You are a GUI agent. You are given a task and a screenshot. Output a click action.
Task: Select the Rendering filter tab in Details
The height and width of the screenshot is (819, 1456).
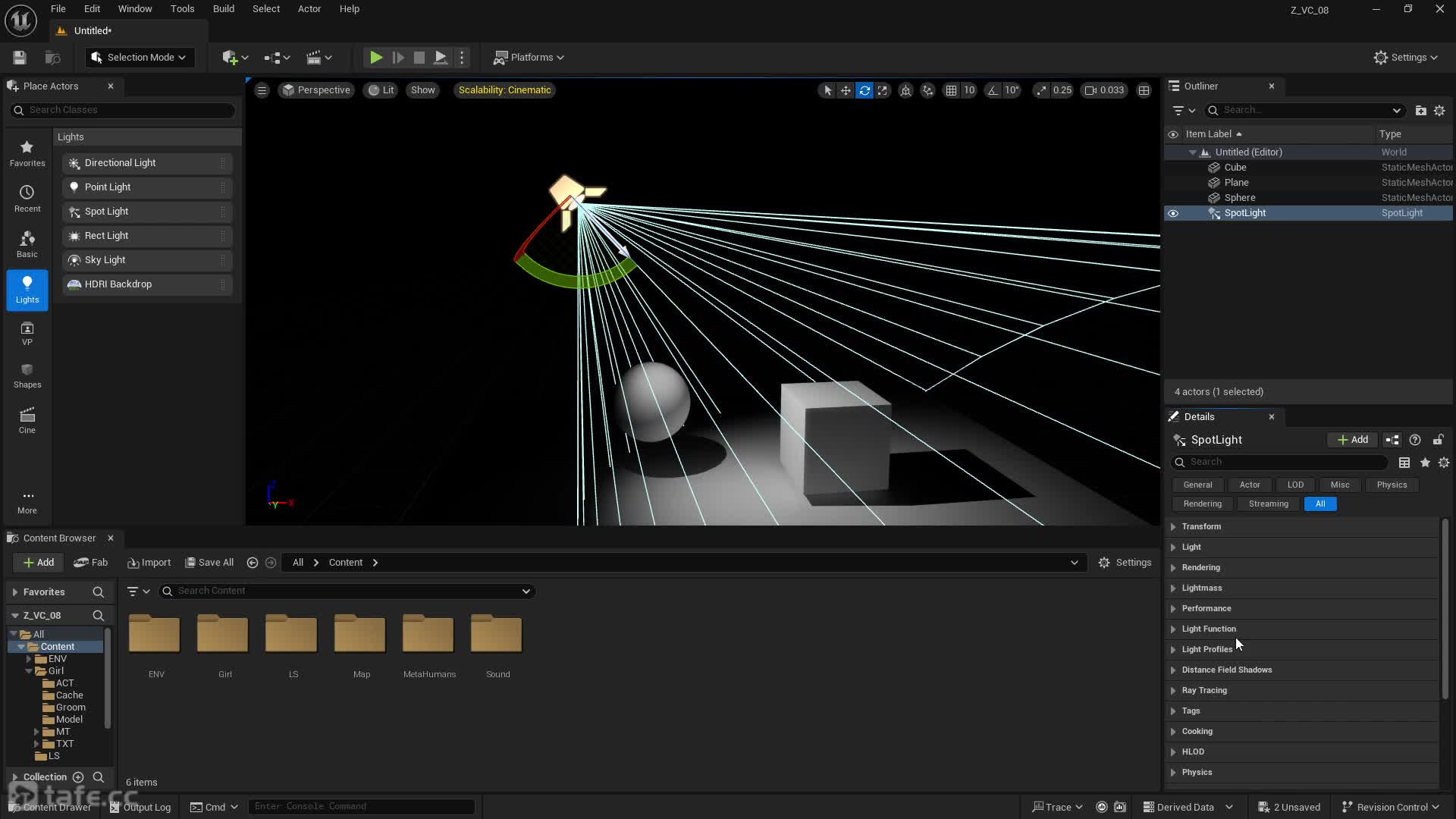coord(1202,504)
